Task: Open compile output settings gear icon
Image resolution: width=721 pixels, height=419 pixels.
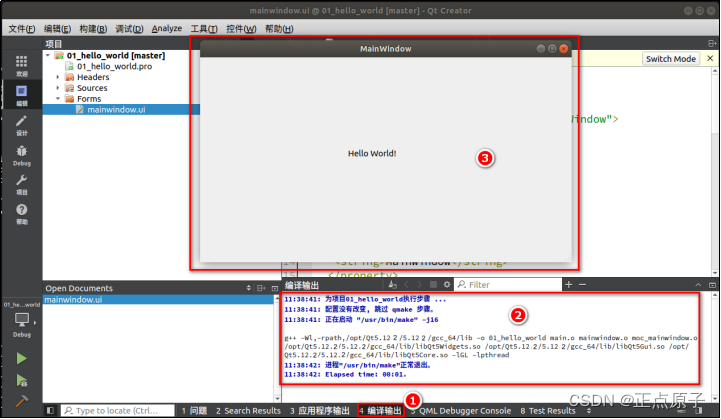Action: (x=446, y=285)
